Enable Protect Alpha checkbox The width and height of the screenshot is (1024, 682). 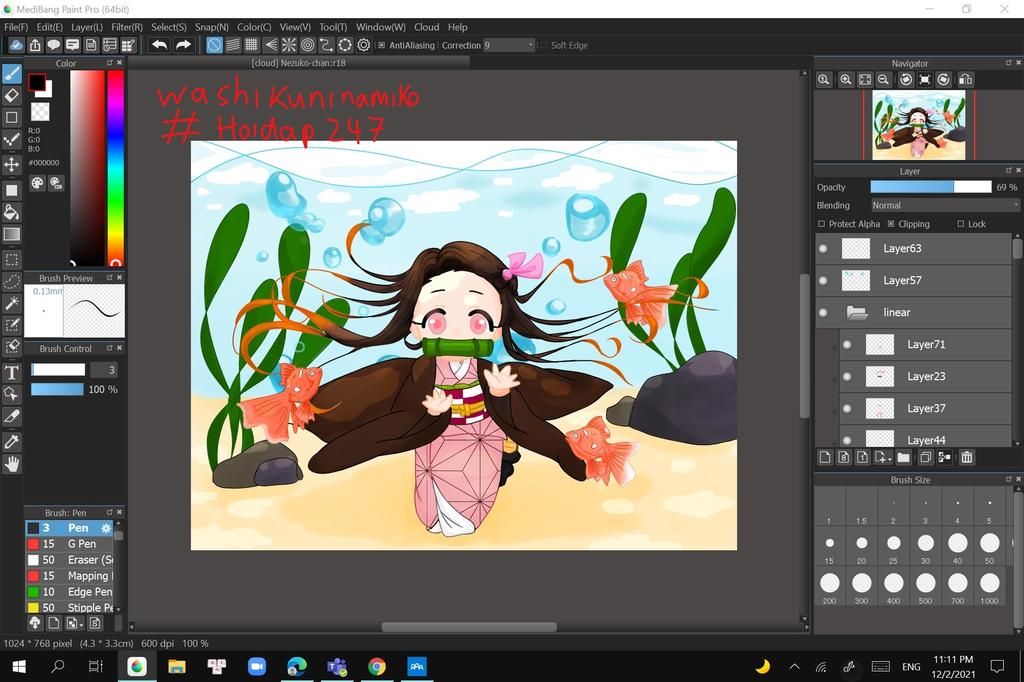click(822, 224)
